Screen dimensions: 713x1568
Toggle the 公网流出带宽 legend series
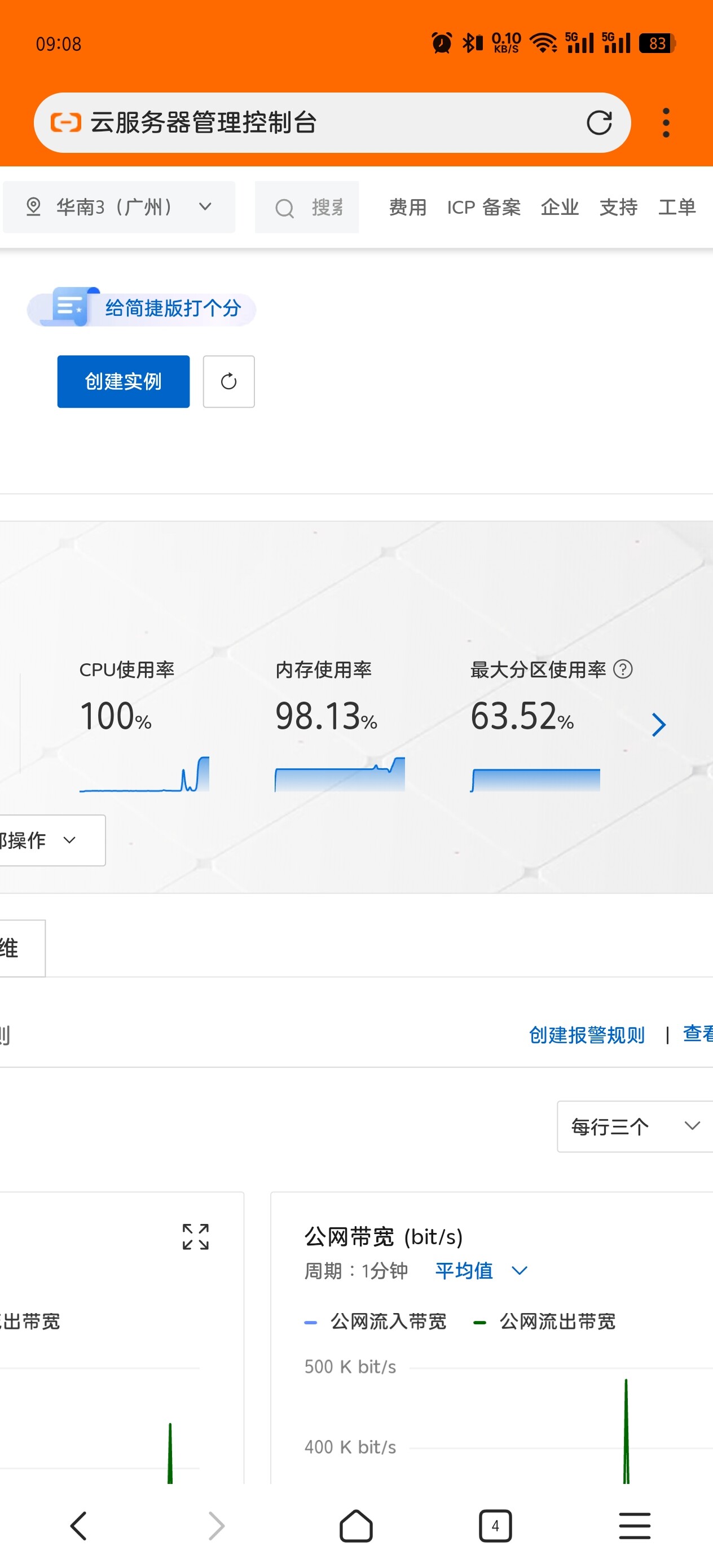click(544, 1322)
